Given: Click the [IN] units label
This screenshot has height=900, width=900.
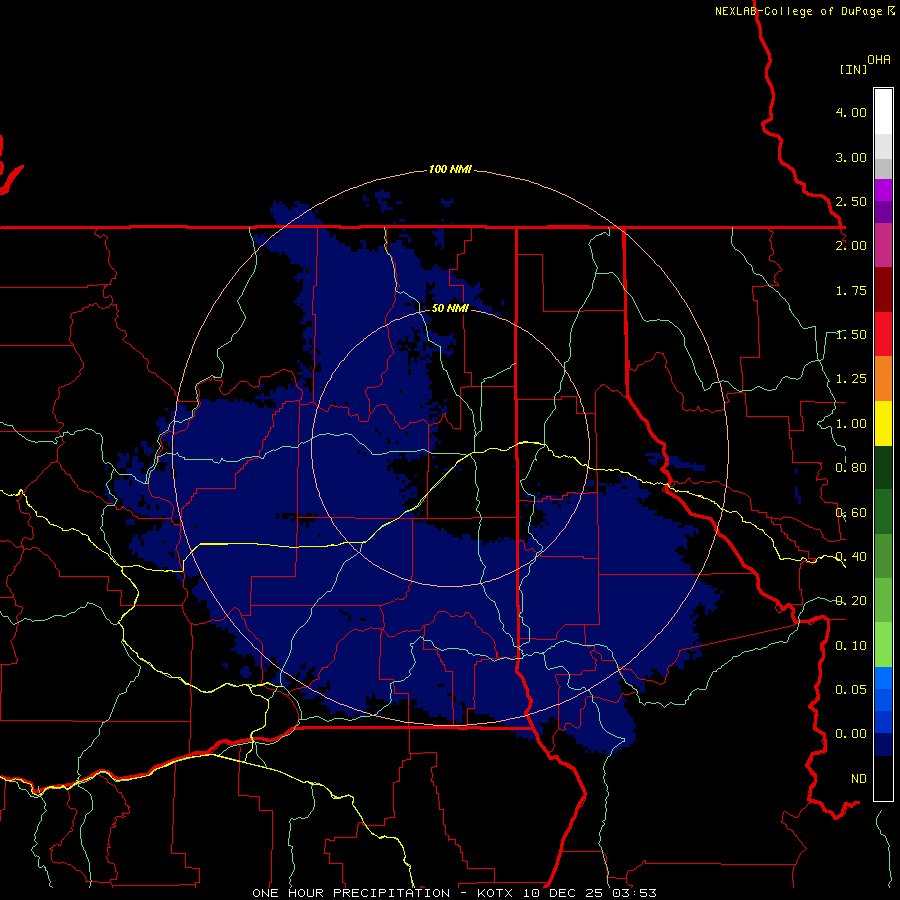Looking at the screenshot, I should (x=854, y=69).
